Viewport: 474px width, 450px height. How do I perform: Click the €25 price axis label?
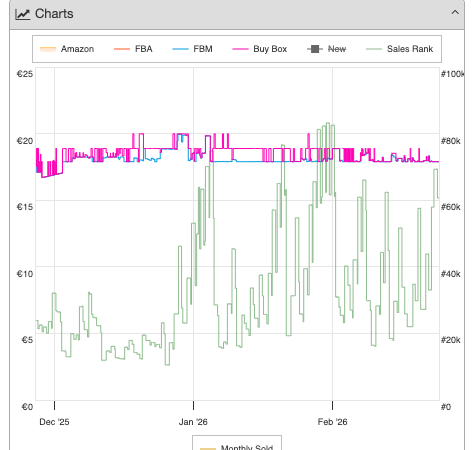(25, 74)
